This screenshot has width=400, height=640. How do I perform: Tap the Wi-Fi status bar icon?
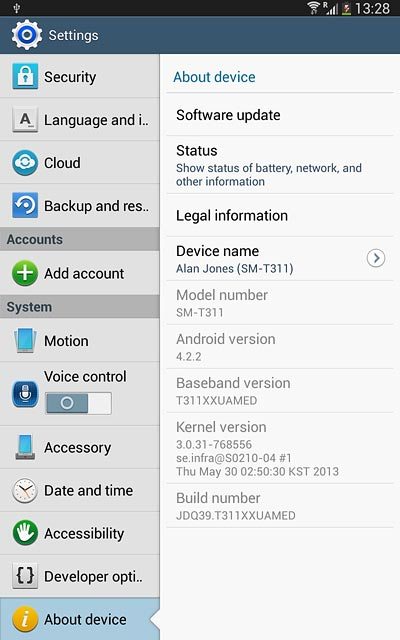click(314, 8)
